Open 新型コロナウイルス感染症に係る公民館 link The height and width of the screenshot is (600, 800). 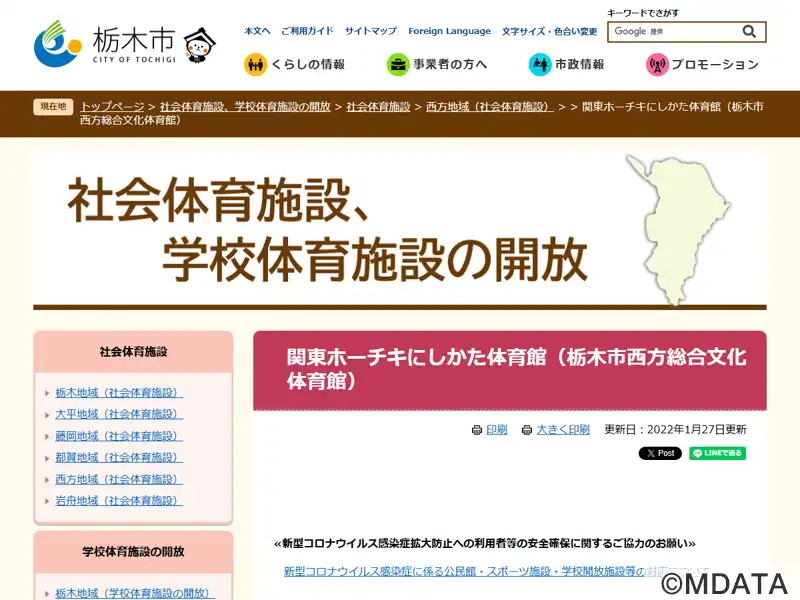click(496, 571)
